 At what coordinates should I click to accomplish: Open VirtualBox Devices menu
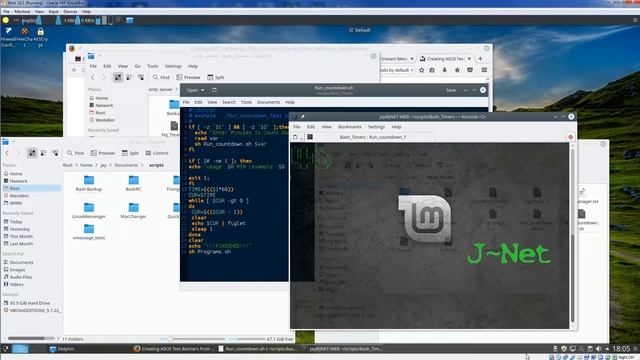point(70,11)
